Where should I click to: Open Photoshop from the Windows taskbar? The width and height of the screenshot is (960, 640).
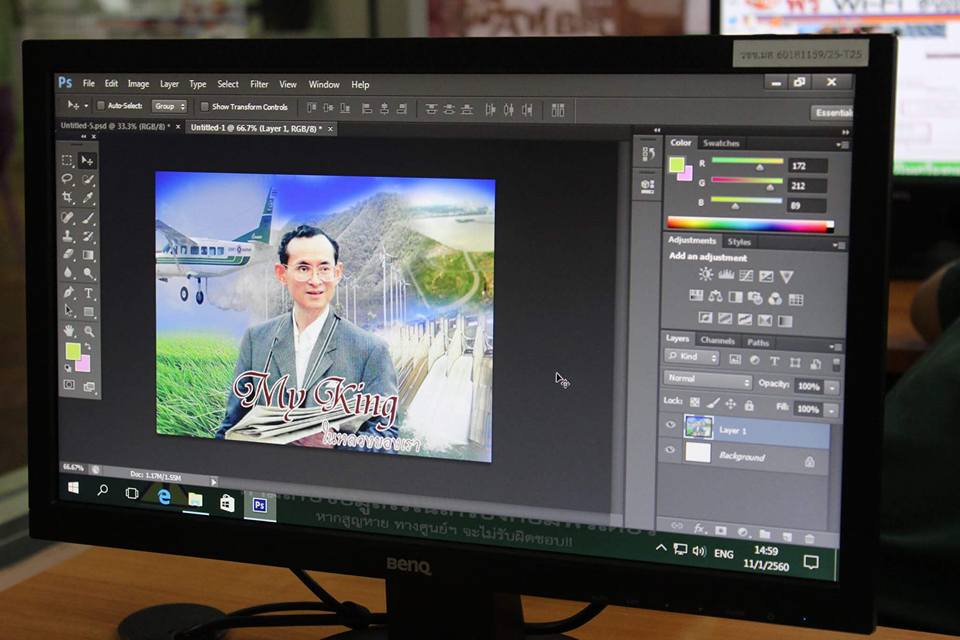259,505
